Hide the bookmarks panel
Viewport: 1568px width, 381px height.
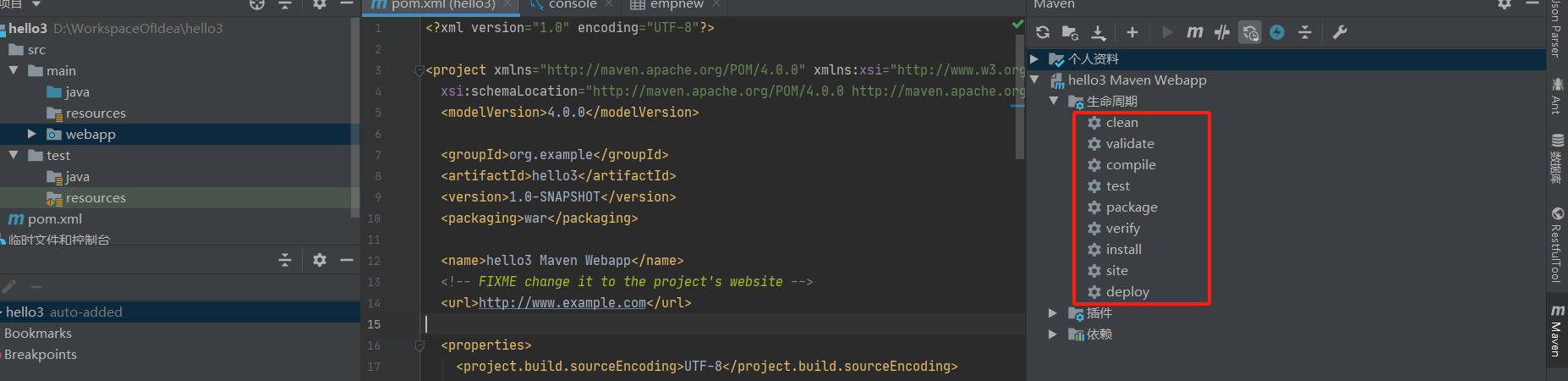pos(346,260)
